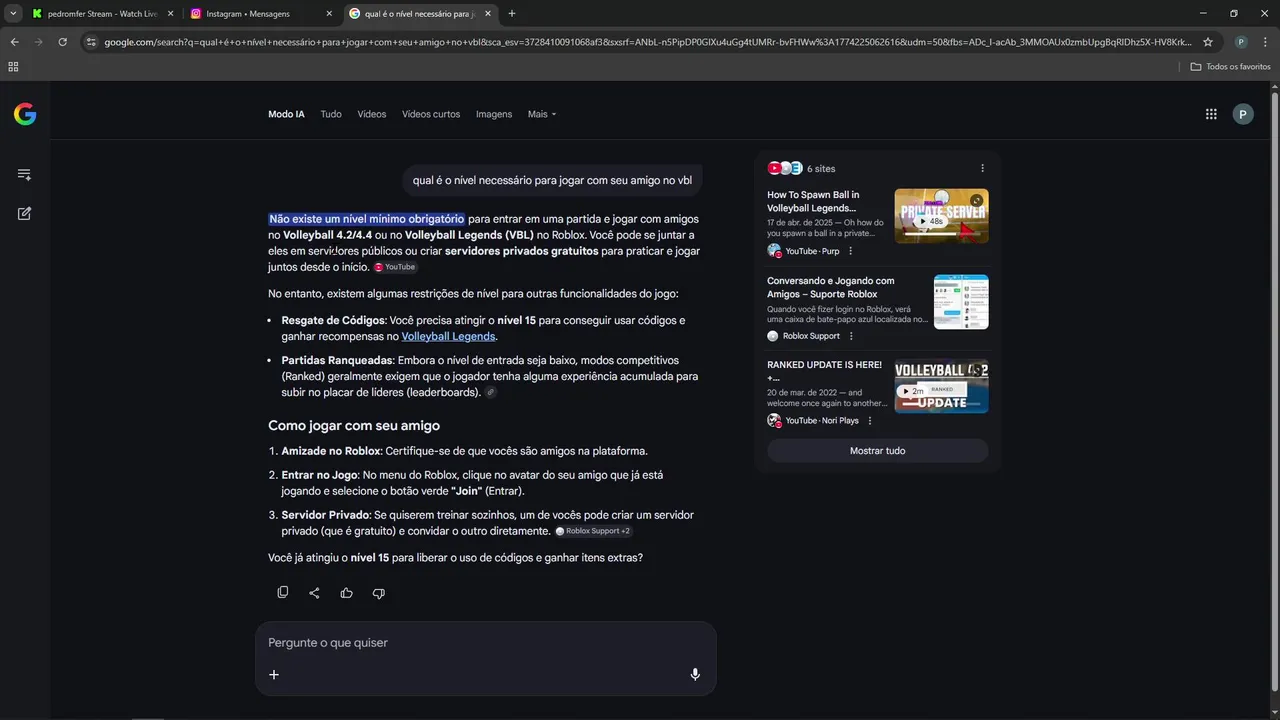
Task: Open AI Mode history icon in left sidebar
Action: click(24, 175)
